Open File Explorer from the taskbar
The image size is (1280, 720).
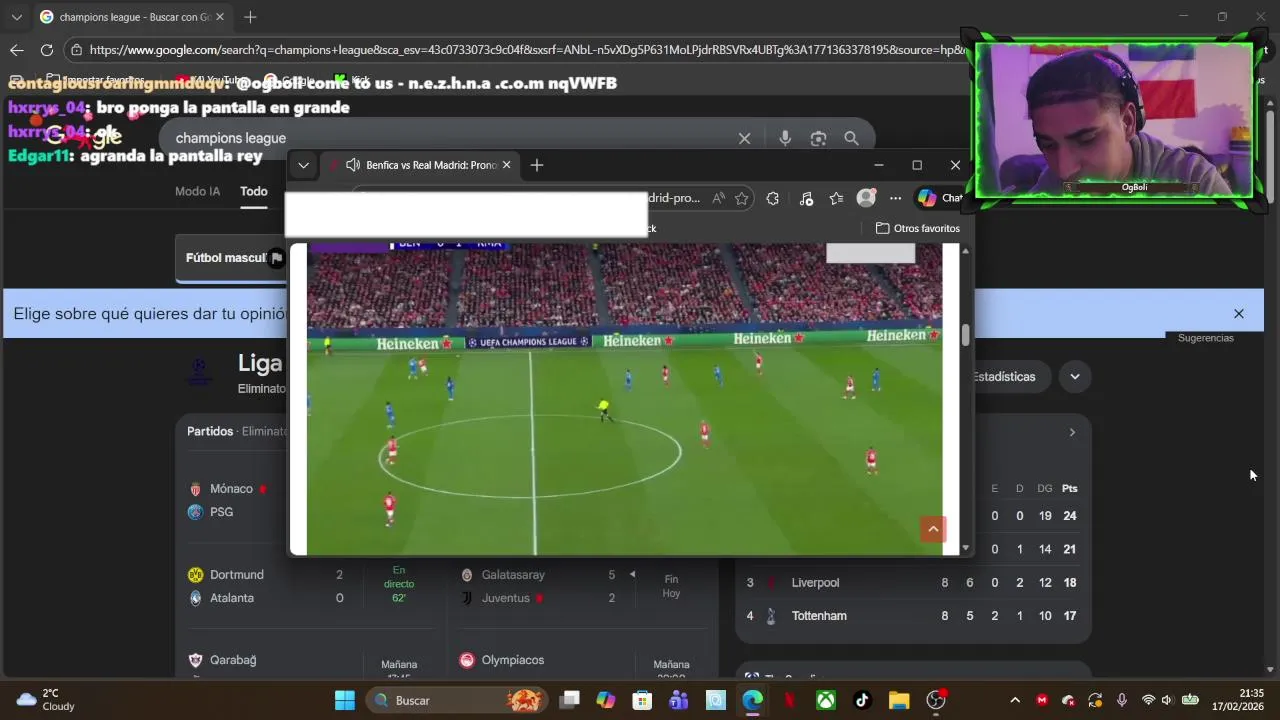coord(899,700)
